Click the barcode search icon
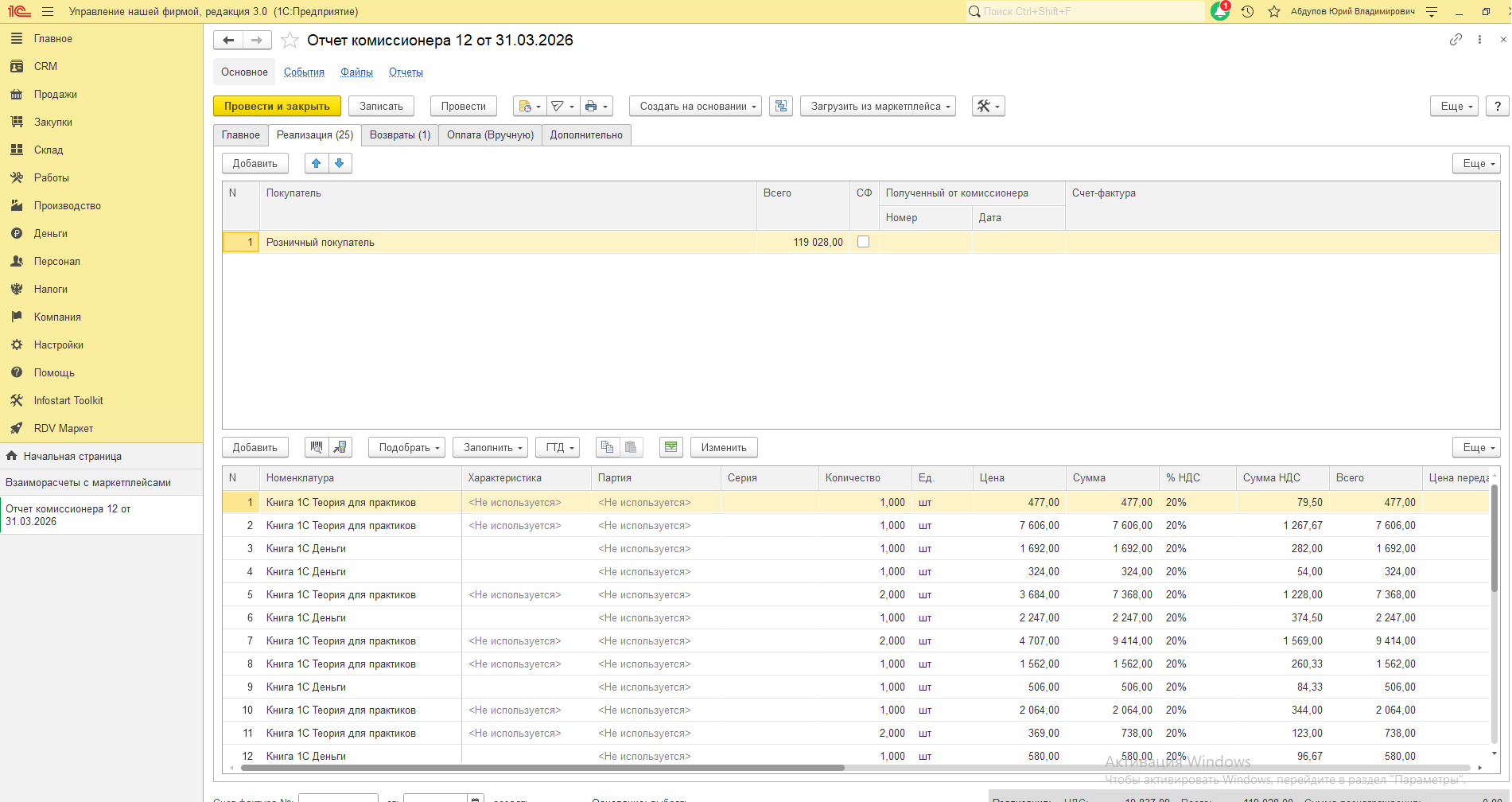This screenshot has height=802, width=1512. click(x=317, y=447)
